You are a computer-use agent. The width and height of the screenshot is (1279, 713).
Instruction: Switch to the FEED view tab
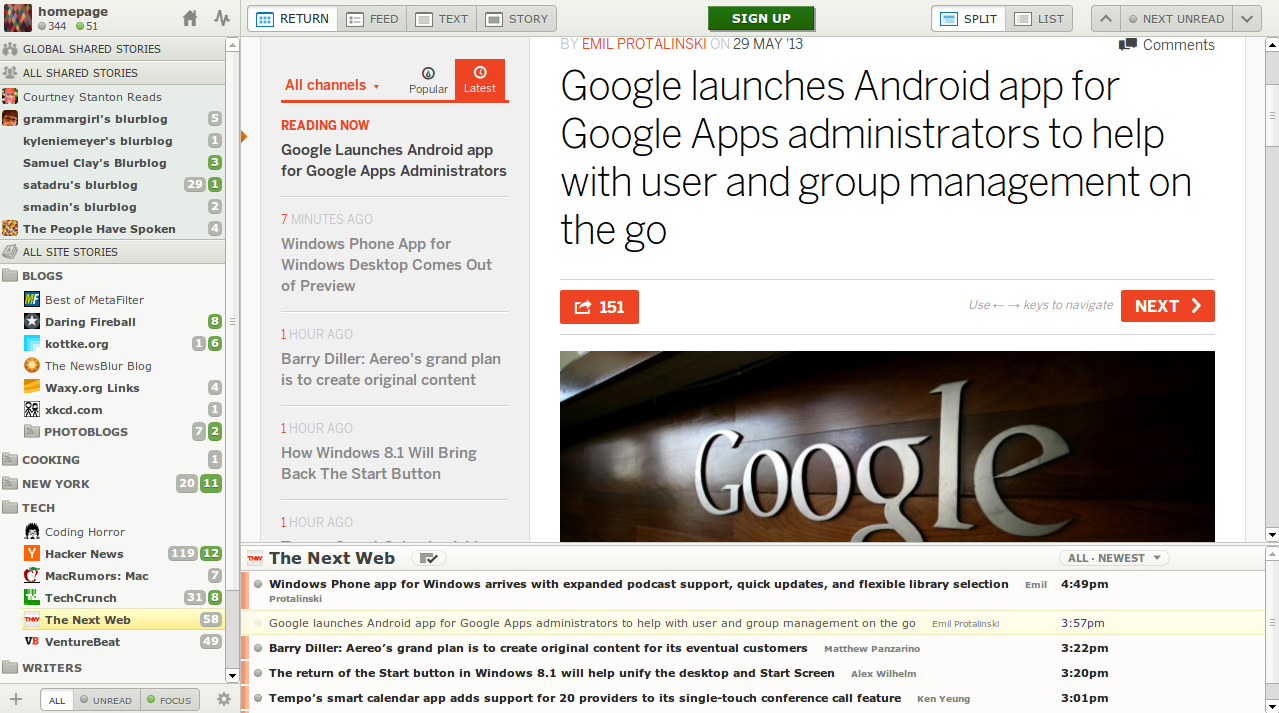[372, 19]
